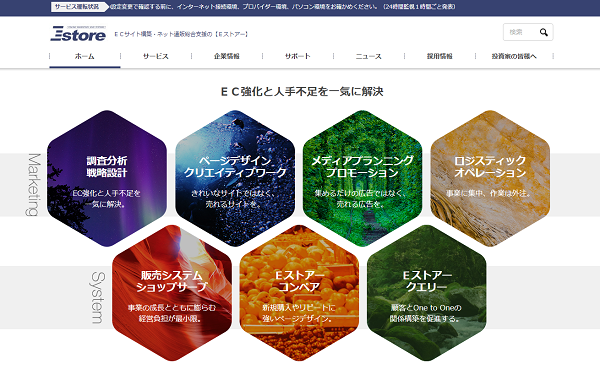Viewport: 600px width, 380px height.
Task: Open the サポート menu tab
Action: click(298, 56)
